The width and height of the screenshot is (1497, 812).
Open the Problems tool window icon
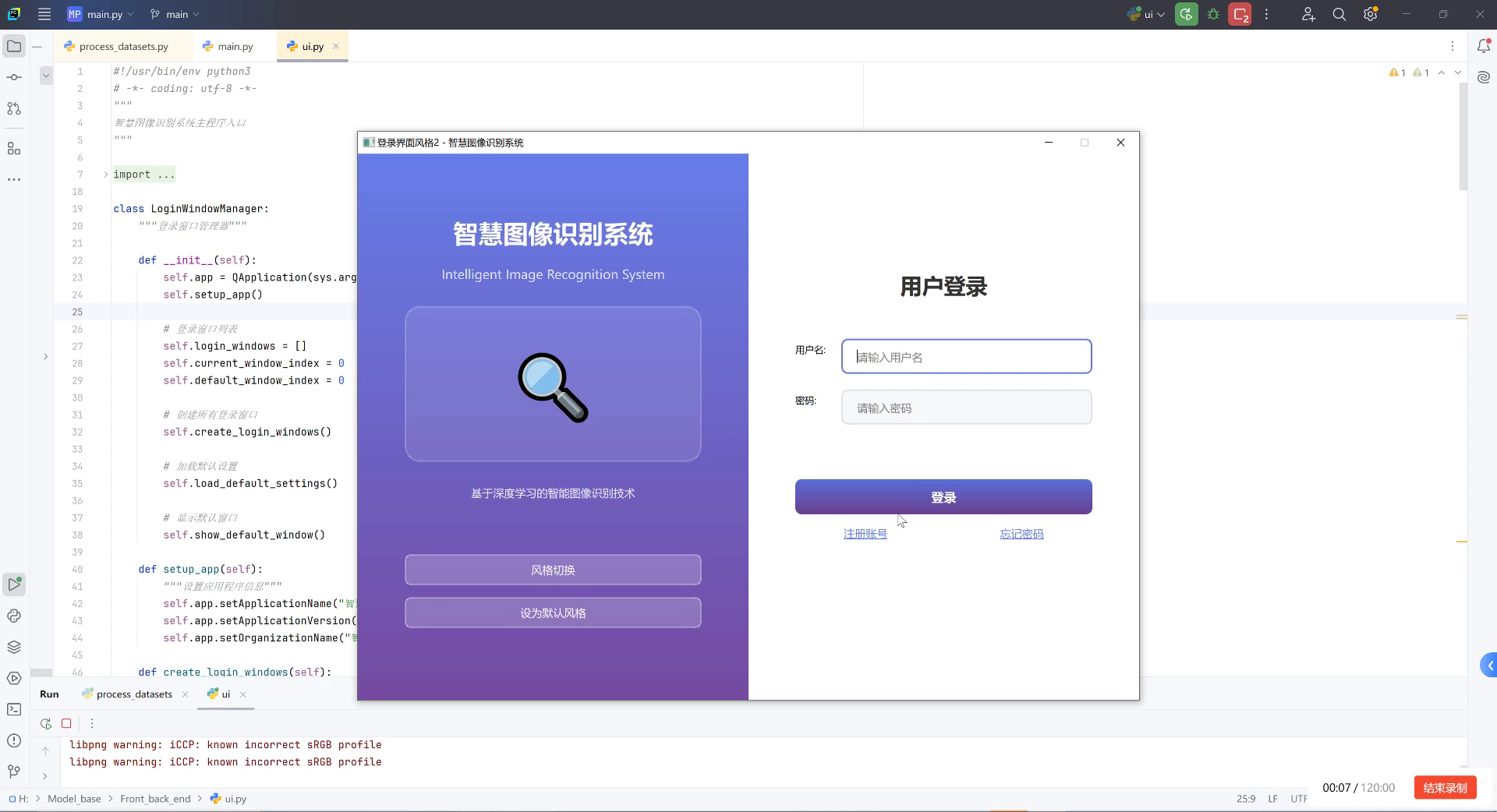[x=14, y=741]
